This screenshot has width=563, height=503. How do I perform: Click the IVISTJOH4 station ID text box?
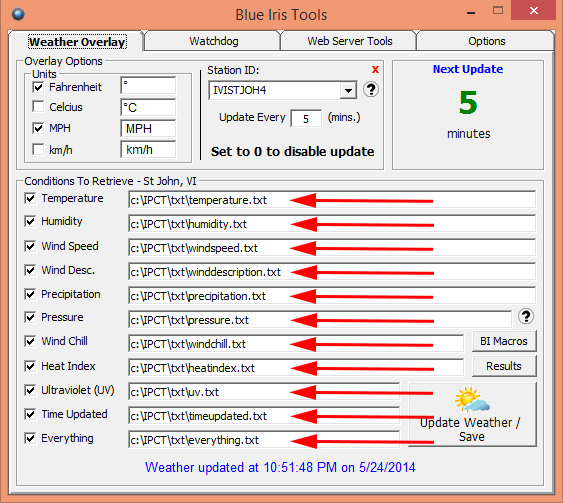pyautogui.click(x=275, y=90)
